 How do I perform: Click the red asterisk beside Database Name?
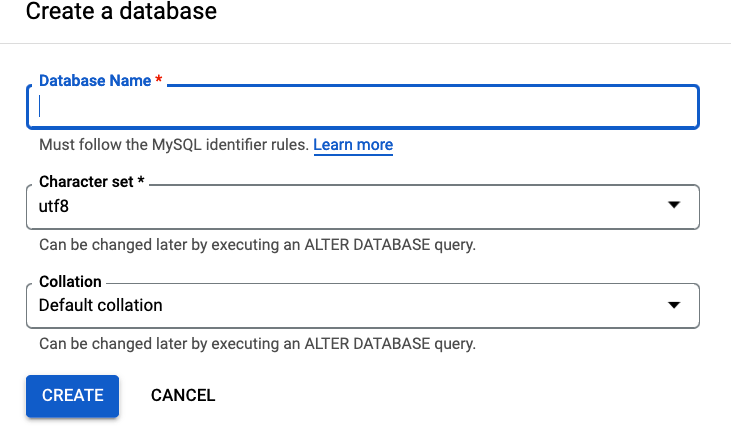159,81
